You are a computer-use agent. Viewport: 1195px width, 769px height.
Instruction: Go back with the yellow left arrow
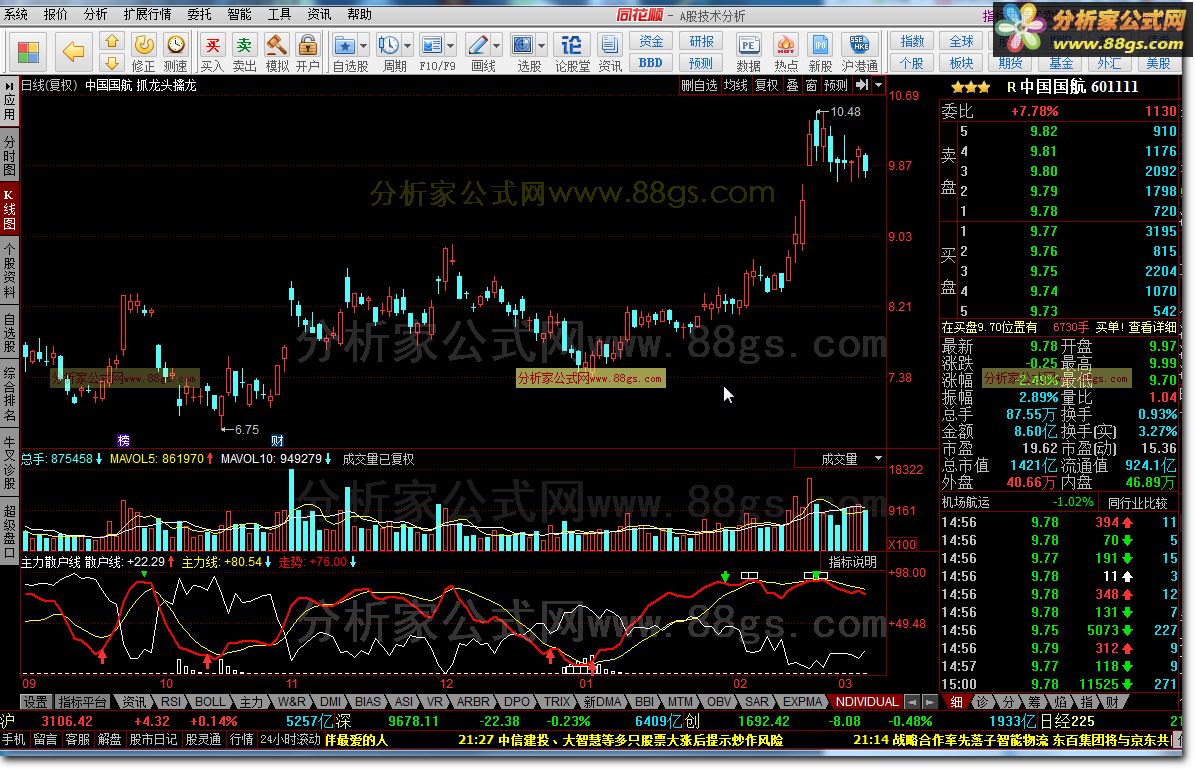(x=73, y=52)
